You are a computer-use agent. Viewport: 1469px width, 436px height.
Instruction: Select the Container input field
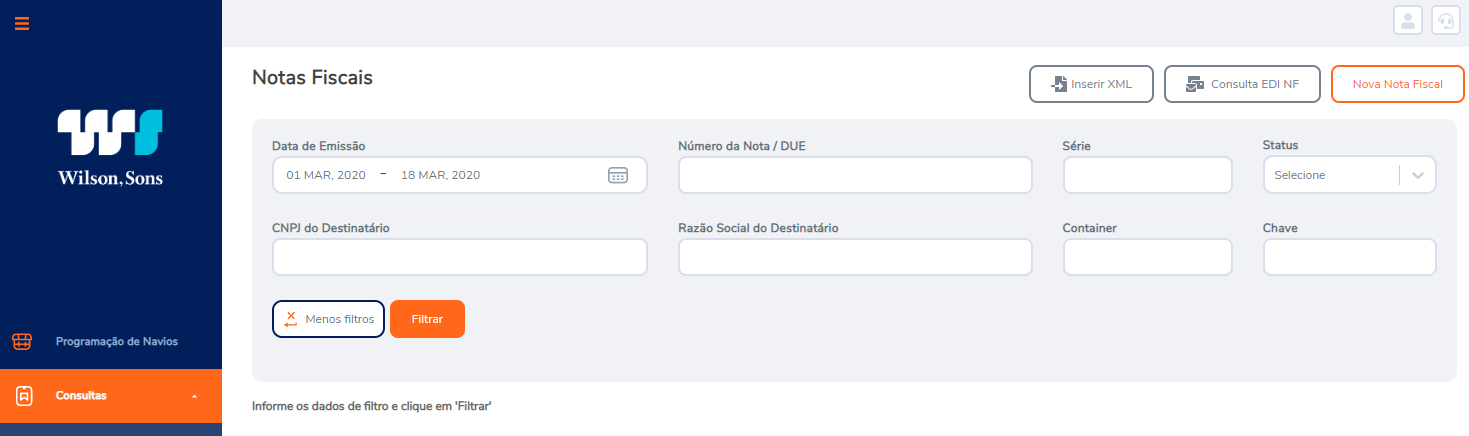click(x=1147, y=257)
